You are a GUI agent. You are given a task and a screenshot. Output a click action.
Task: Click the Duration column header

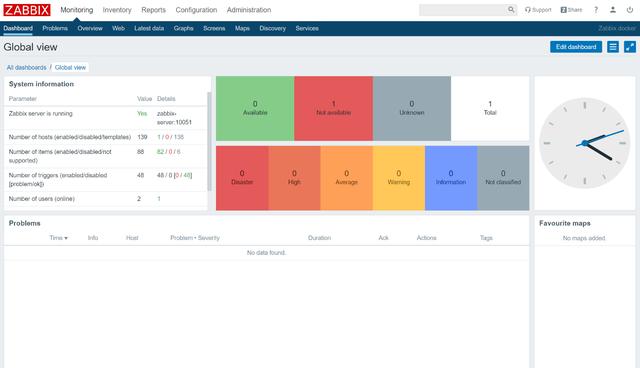point(320,238)
